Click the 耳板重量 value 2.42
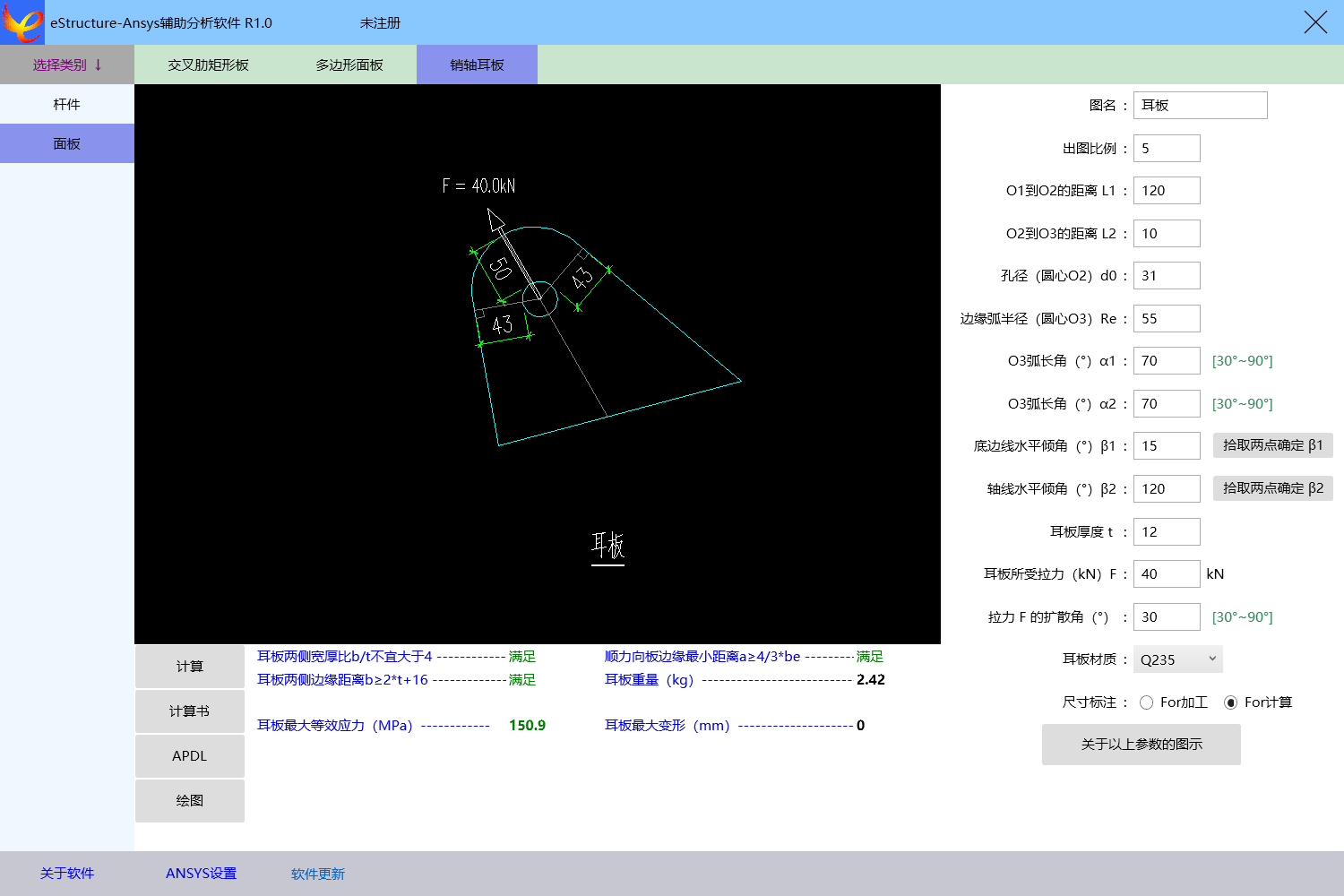The height and width of the screenshot is (896, 1344). point(871,679)
